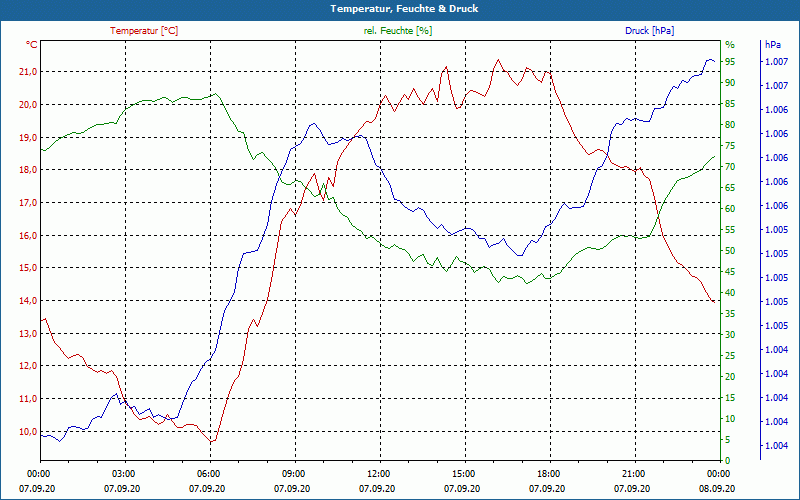Click the '08.09.20' date label
The image size is (800, 500).
coord(717,488)
